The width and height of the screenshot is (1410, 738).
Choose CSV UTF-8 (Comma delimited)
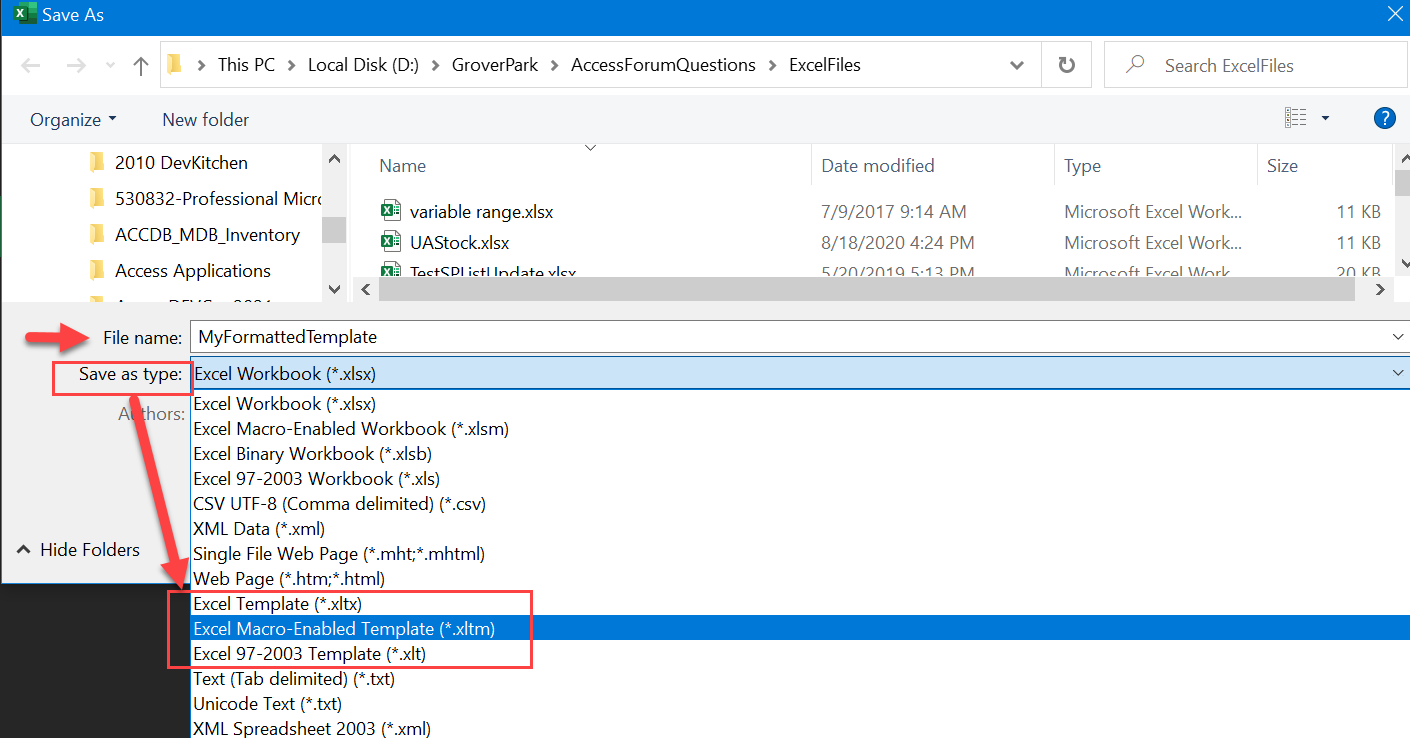pyautogui.click(x=800, y=504)
